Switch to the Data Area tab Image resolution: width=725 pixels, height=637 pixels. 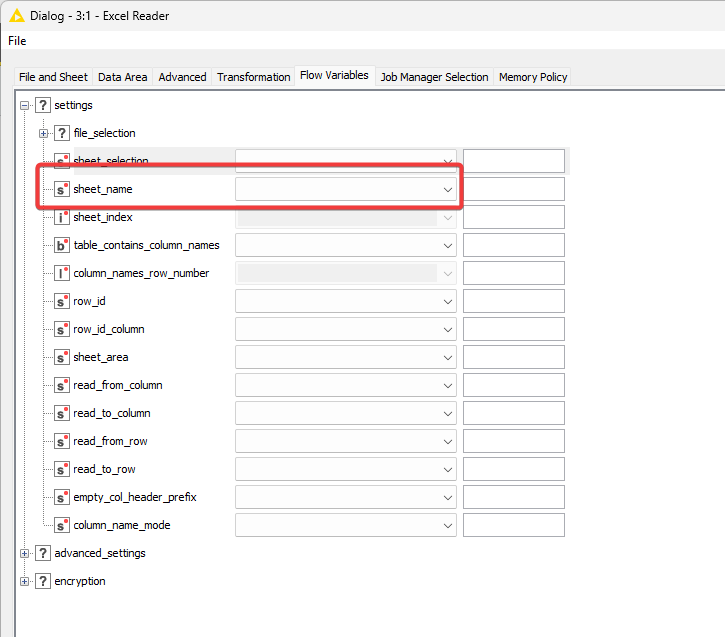coord(122,77)
